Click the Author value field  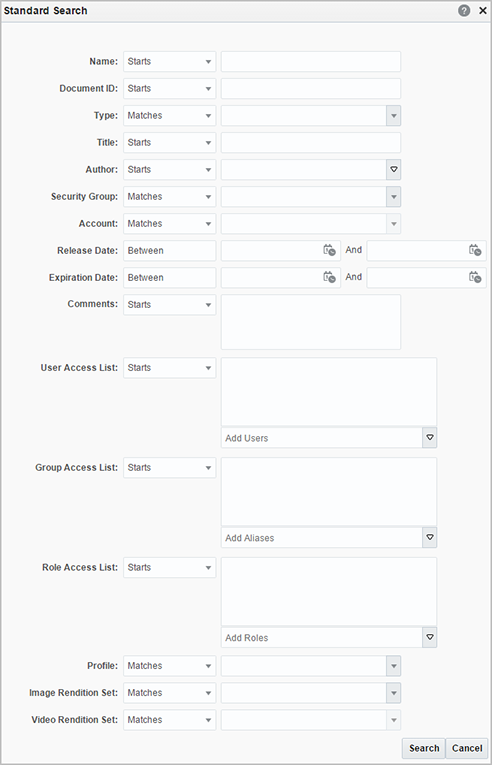tap(304, 169)
